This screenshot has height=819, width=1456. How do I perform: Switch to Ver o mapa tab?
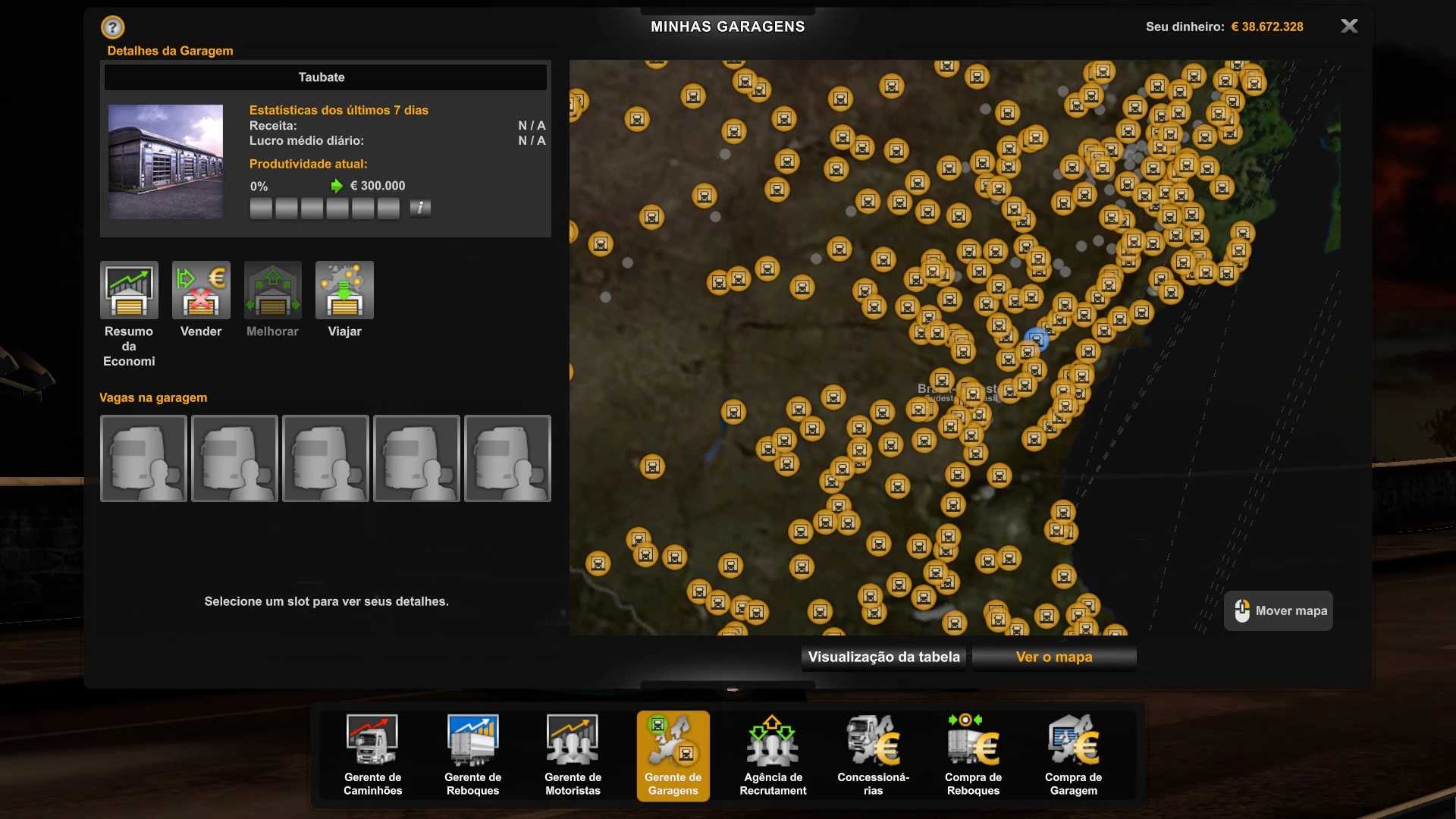[x=1053, y=657]
